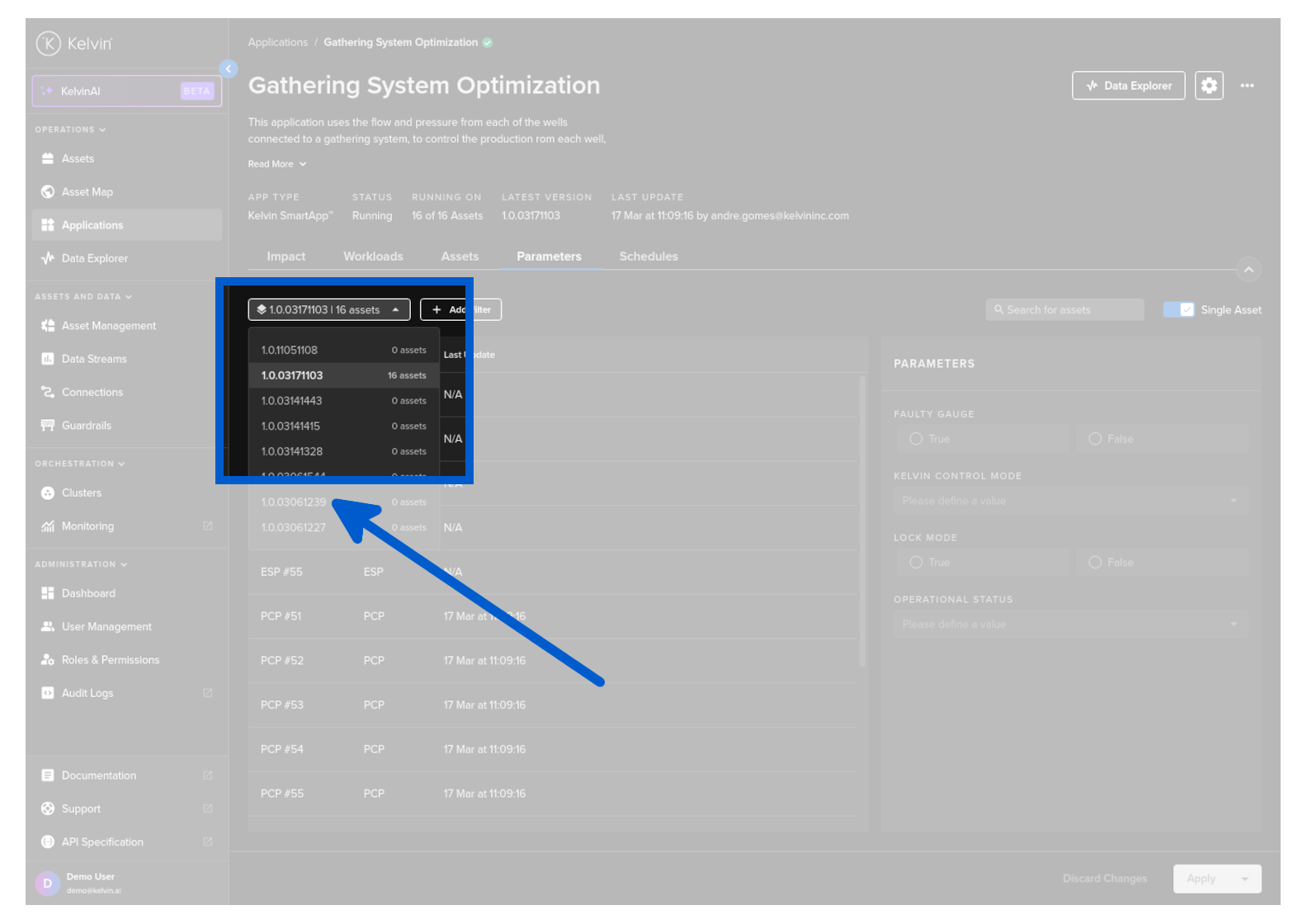Open Audit Logs from sidebar
Viewport: 1307px width, 924px height.
pyautogui.click(x=87, y=693)
